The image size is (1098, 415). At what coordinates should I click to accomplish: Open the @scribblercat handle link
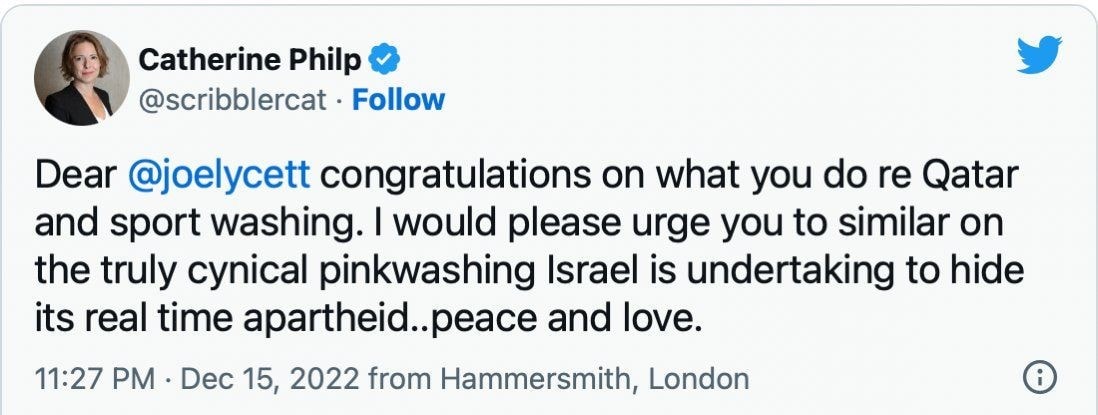232,100
